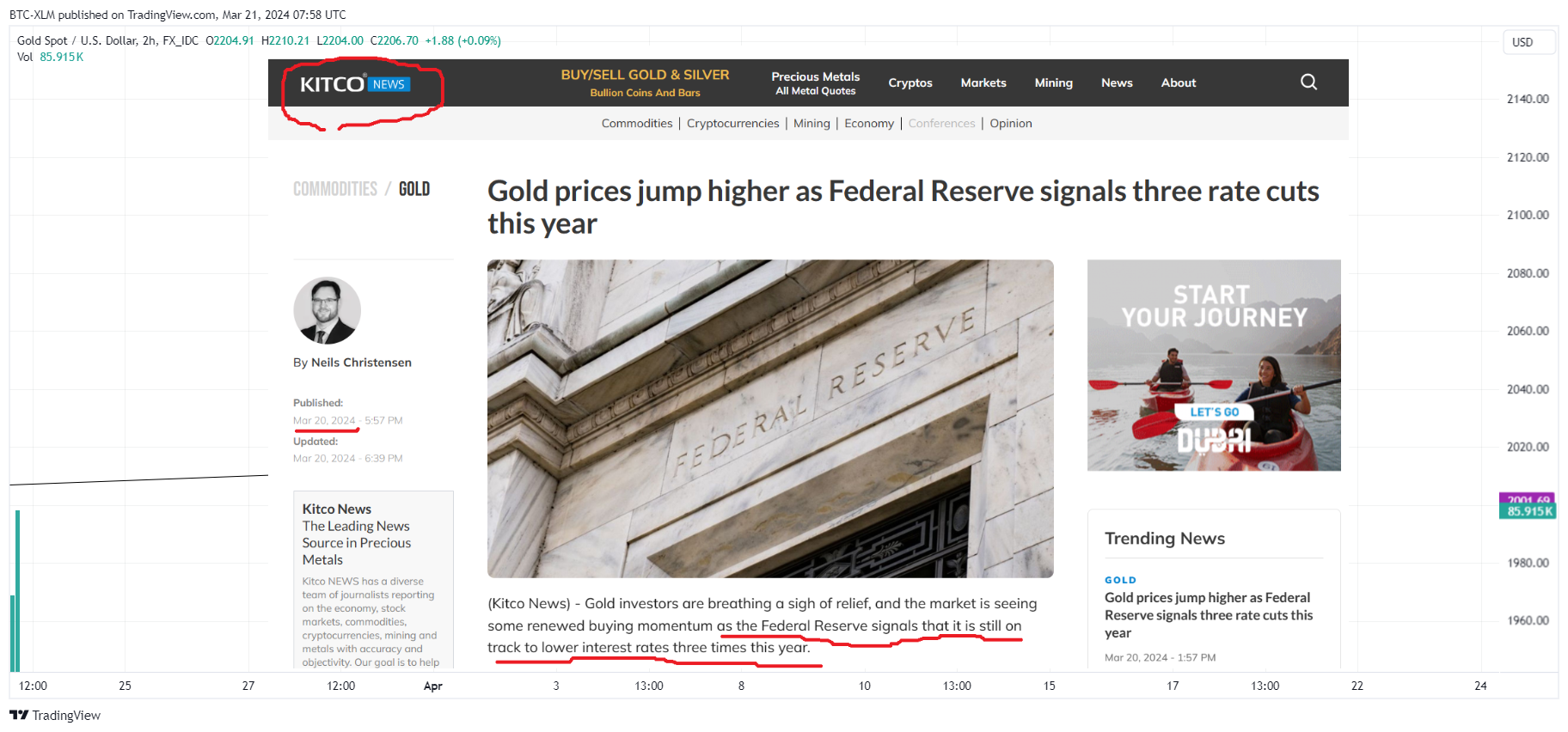The width and height of the screenshot is (1568, 732).
Task: Click updated date Mar 20, 2024 6:39 PM
Action: [x=348, y=458]
